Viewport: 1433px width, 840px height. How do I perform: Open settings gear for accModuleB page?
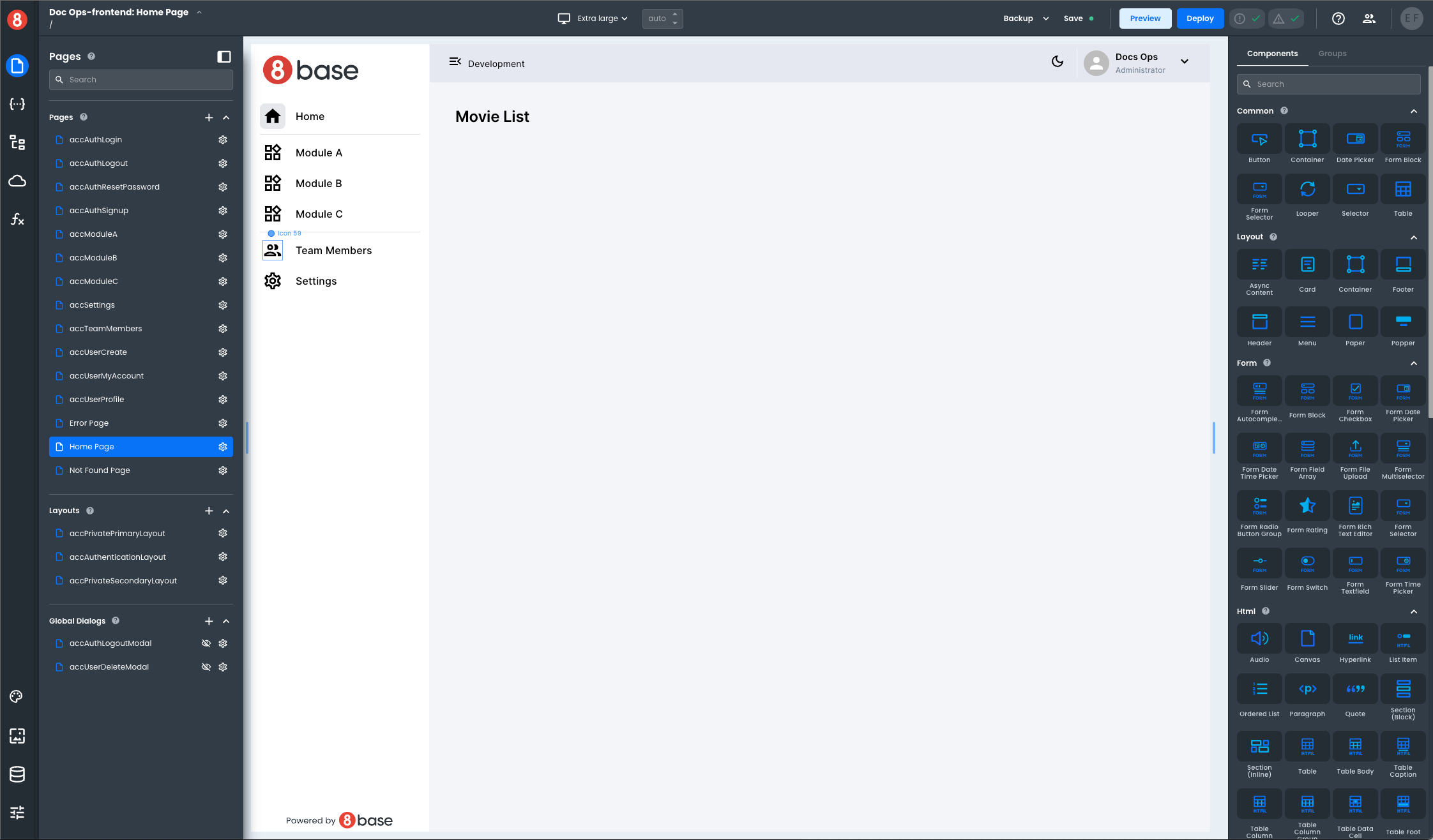pyautogui.click(x=223, y=258)
